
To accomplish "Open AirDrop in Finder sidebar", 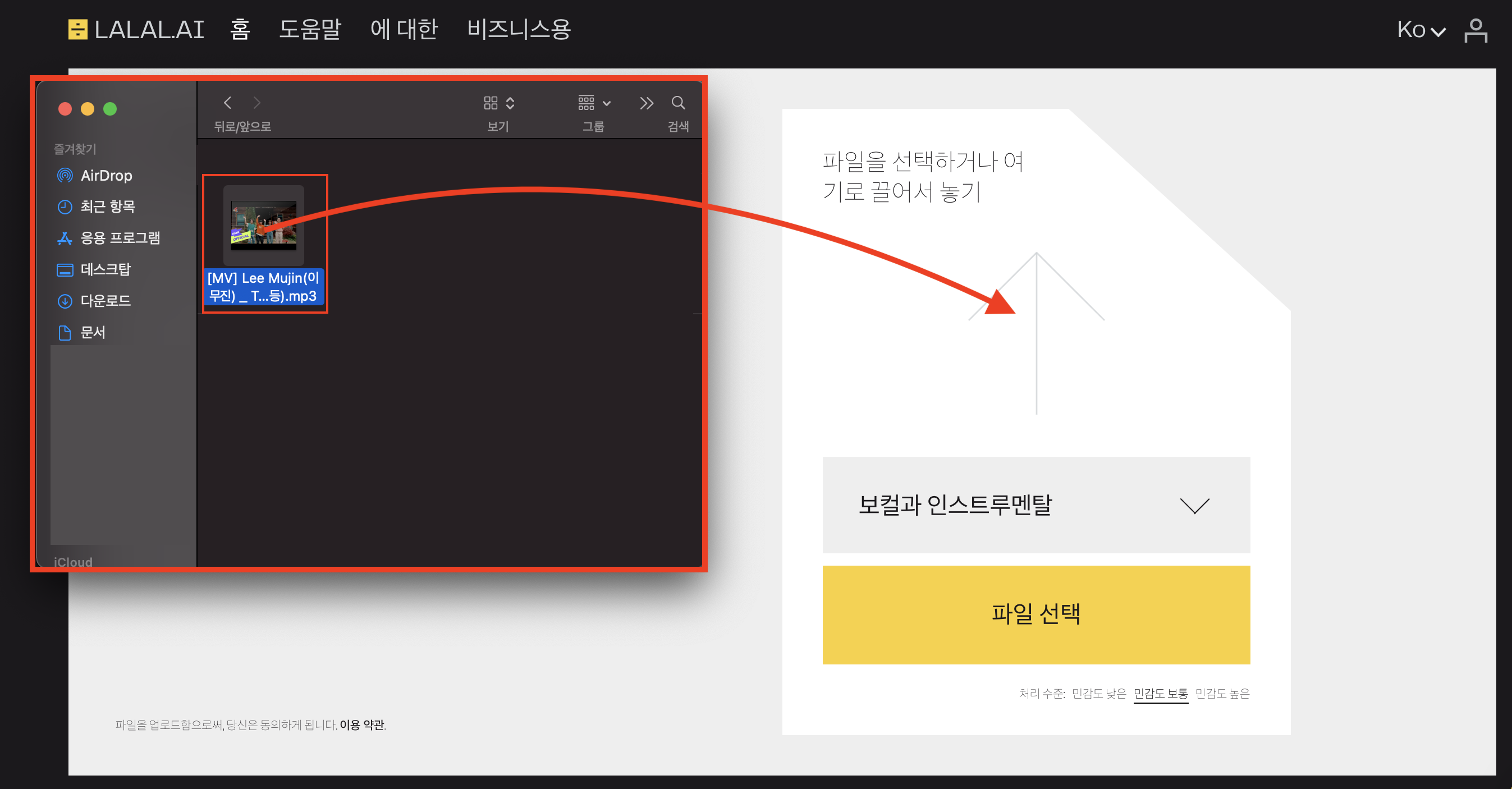I will click(106, 176).
